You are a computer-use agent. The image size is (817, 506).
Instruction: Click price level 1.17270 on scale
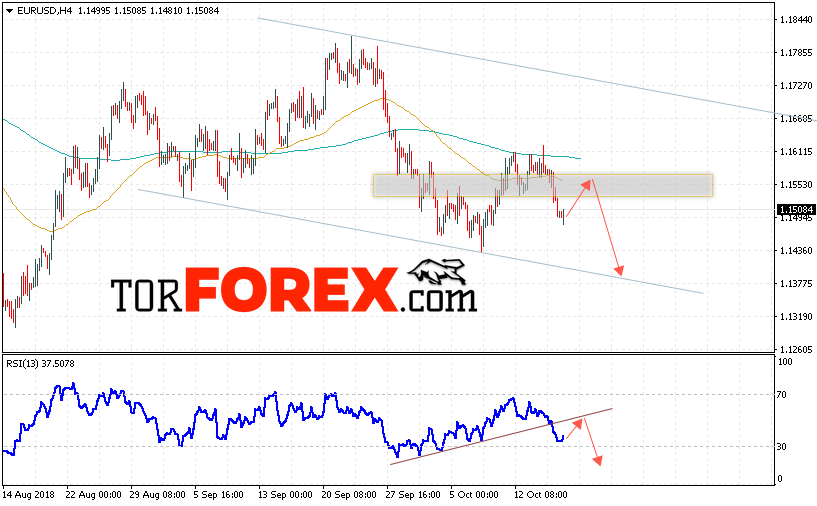pyautogui.click(x=796, y=85)
